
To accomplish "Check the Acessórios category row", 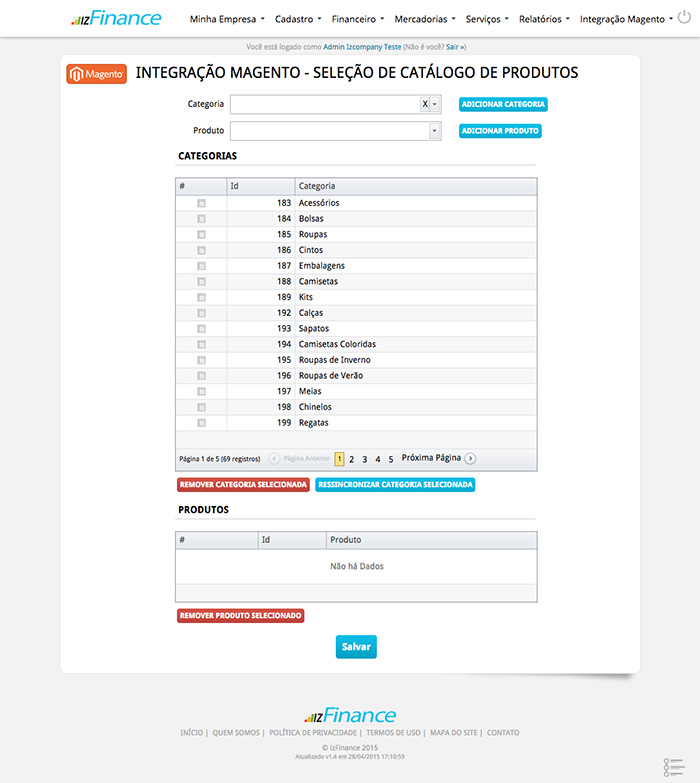I will tap(201, 203).
